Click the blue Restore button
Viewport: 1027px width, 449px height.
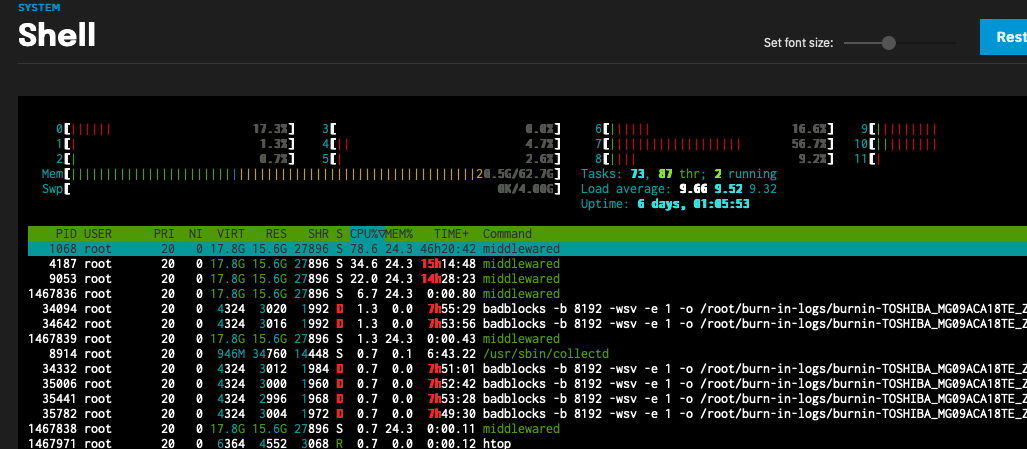click(1003, 39)
